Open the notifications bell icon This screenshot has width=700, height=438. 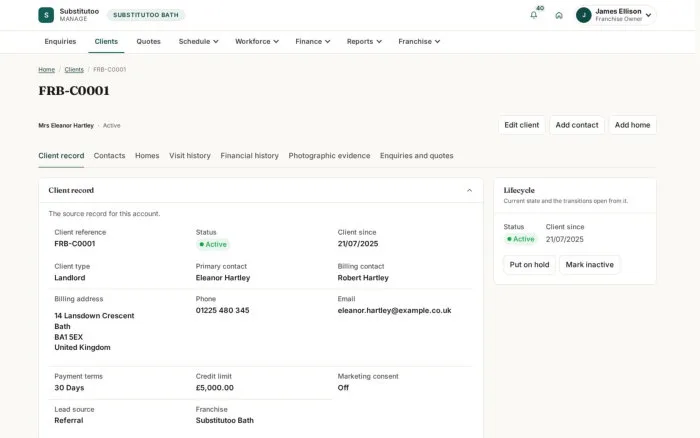[x=533, y=15]
